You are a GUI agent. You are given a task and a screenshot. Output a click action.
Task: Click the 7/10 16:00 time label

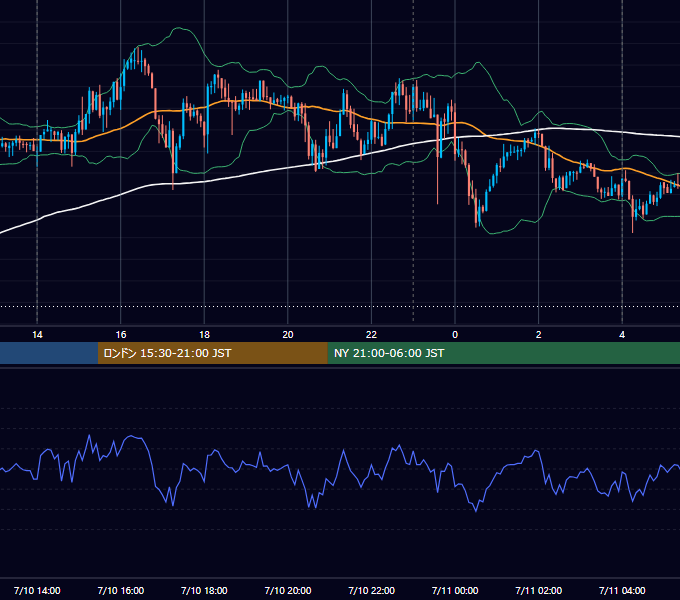click(x=121, y=590)
